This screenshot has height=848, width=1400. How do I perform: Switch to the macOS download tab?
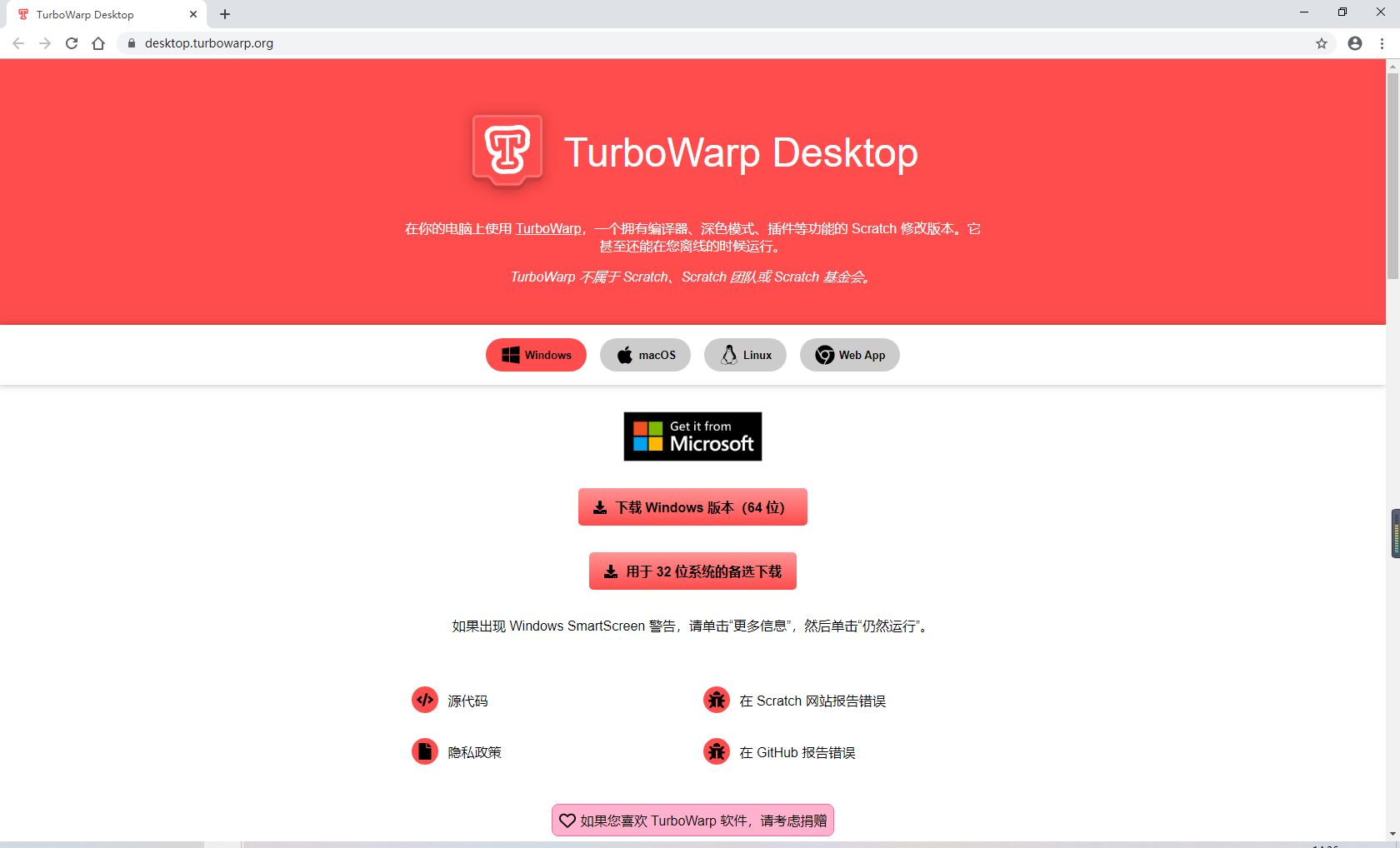coord(645,355)
